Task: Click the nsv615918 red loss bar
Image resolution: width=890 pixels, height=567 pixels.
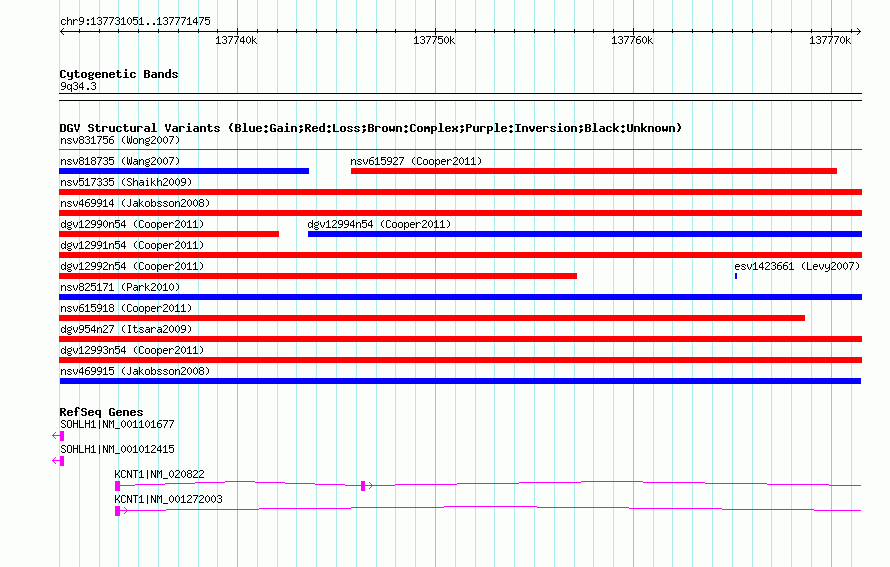Action: [x=432, y=318]
